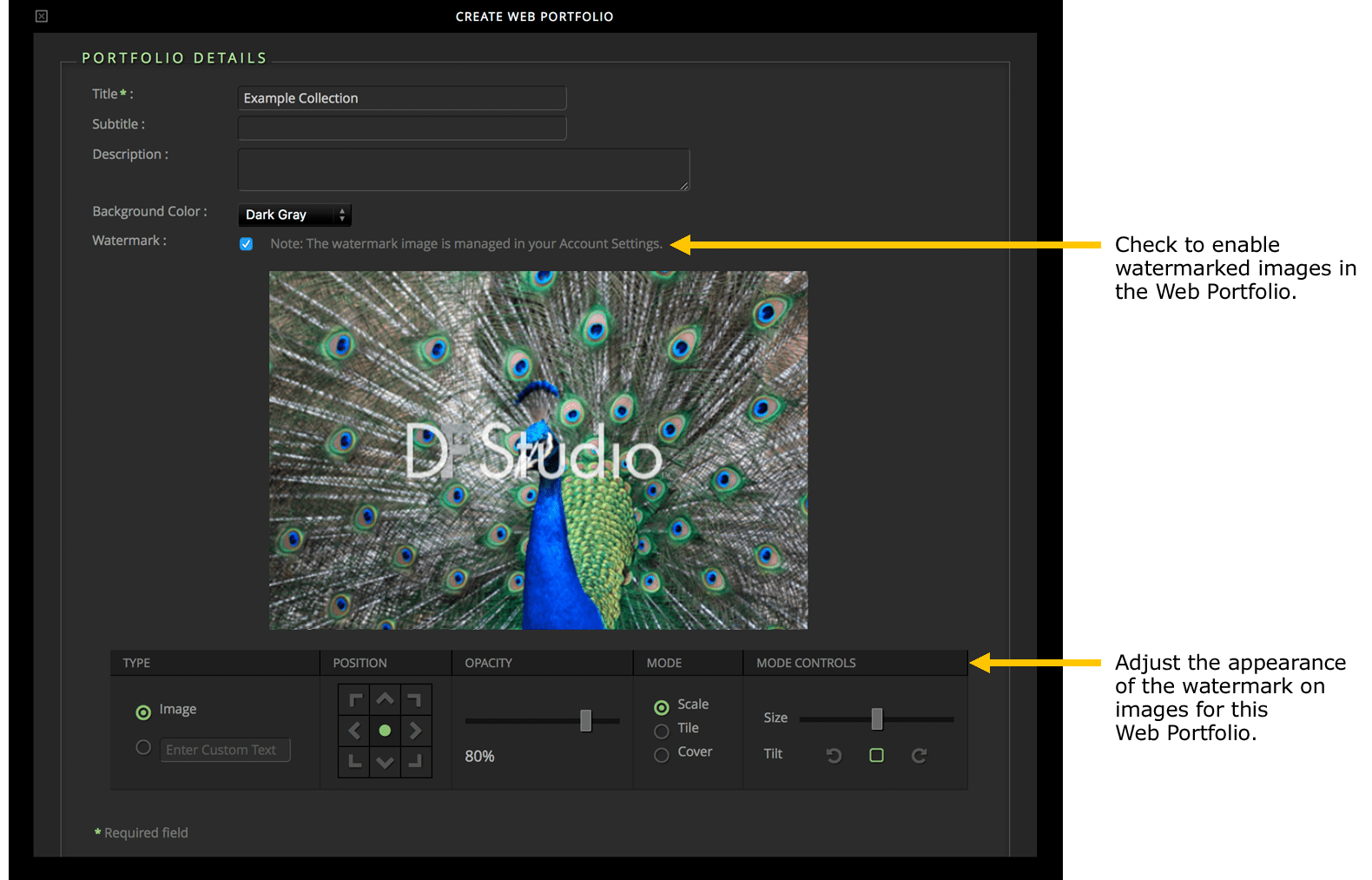Position watermark at bottom-left corner
The height and width of the screenshot is (880, 1372).
click(x=354, y=762)
